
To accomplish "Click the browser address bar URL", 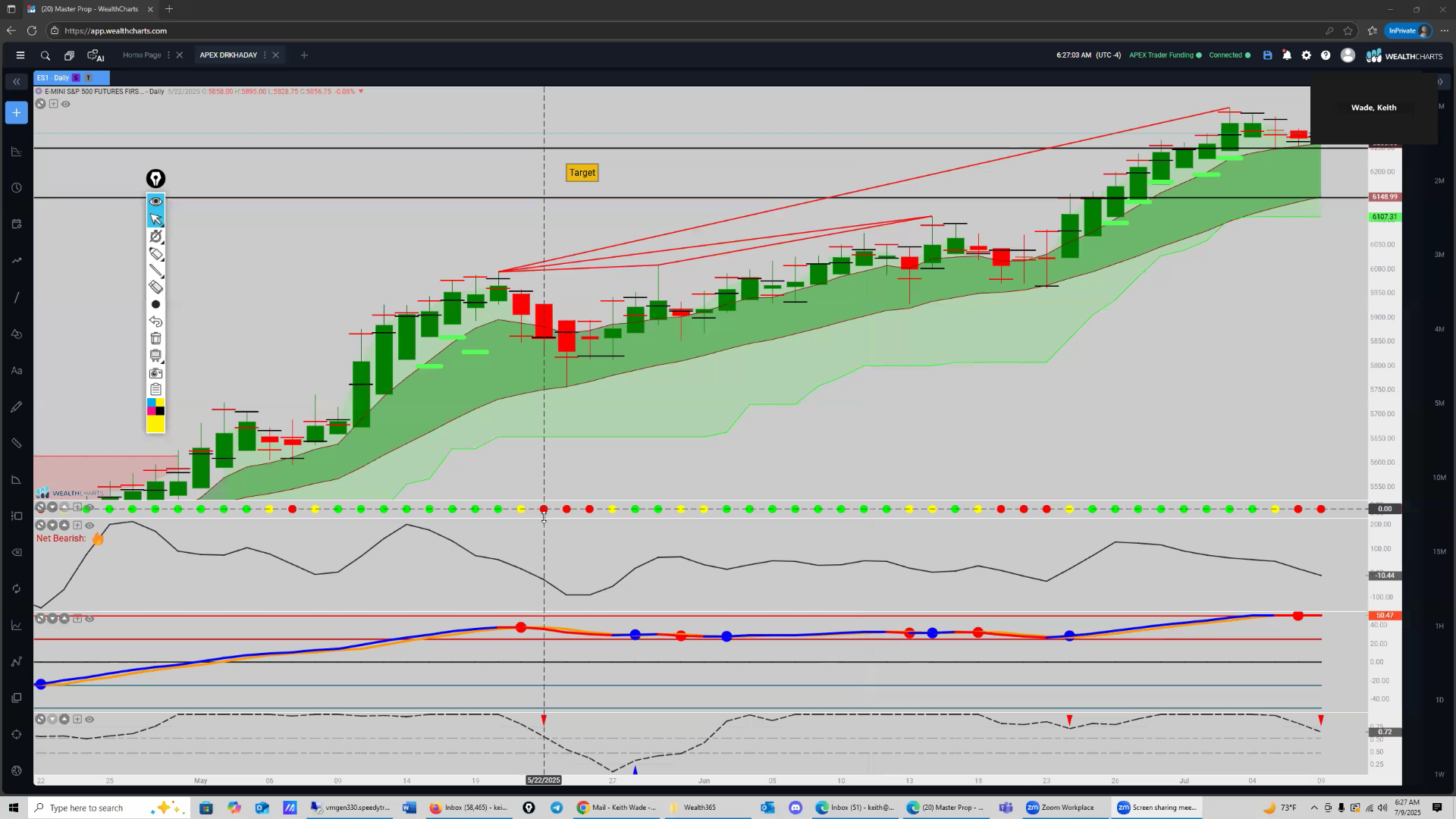I will click(x=115, y=31).
